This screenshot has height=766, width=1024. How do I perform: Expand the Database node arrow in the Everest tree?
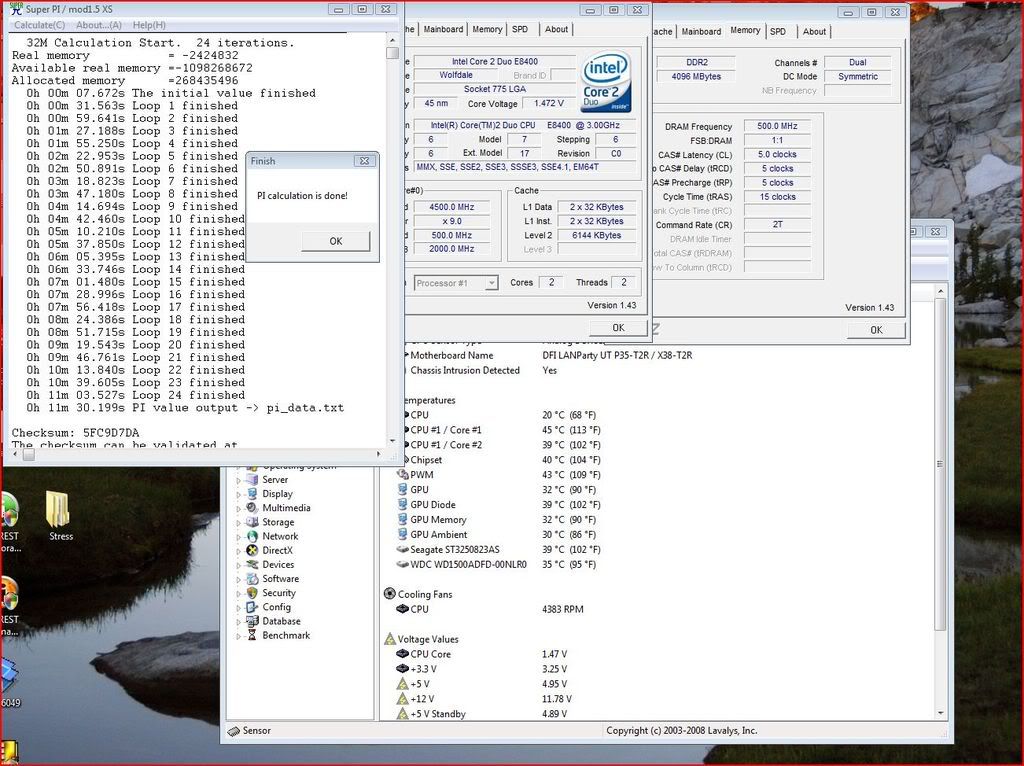(x=238, y=622)
